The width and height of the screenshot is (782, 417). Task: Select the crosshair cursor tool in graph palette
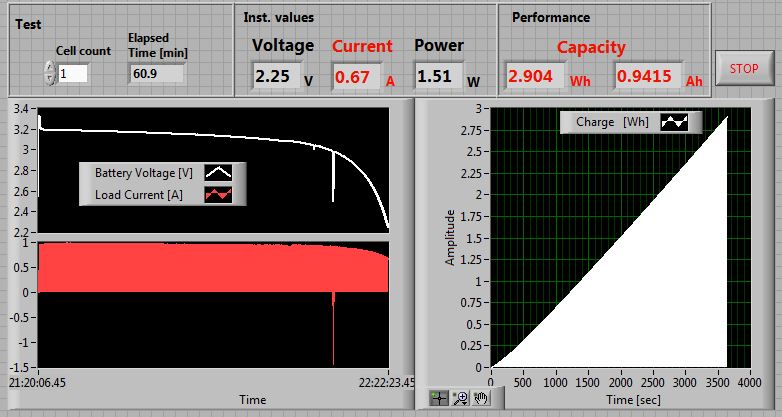tap(437, 397)
